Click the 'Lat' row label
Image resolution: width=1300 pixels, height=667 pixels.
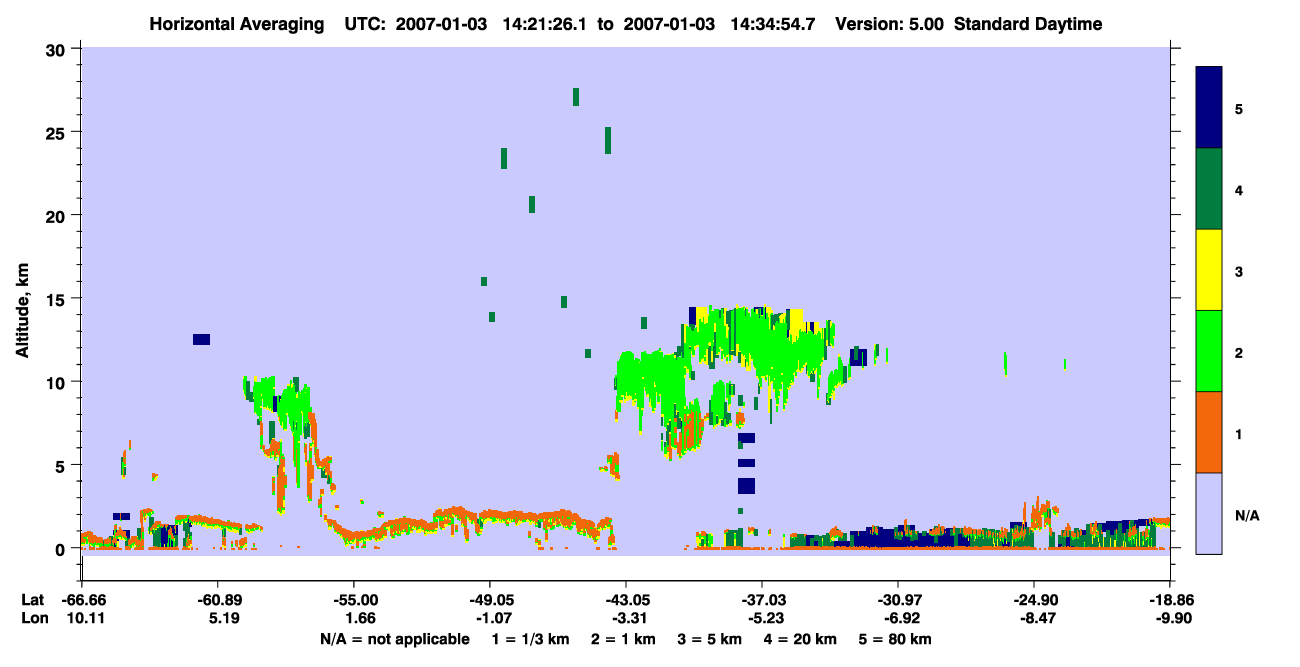[x=33, y=599]
